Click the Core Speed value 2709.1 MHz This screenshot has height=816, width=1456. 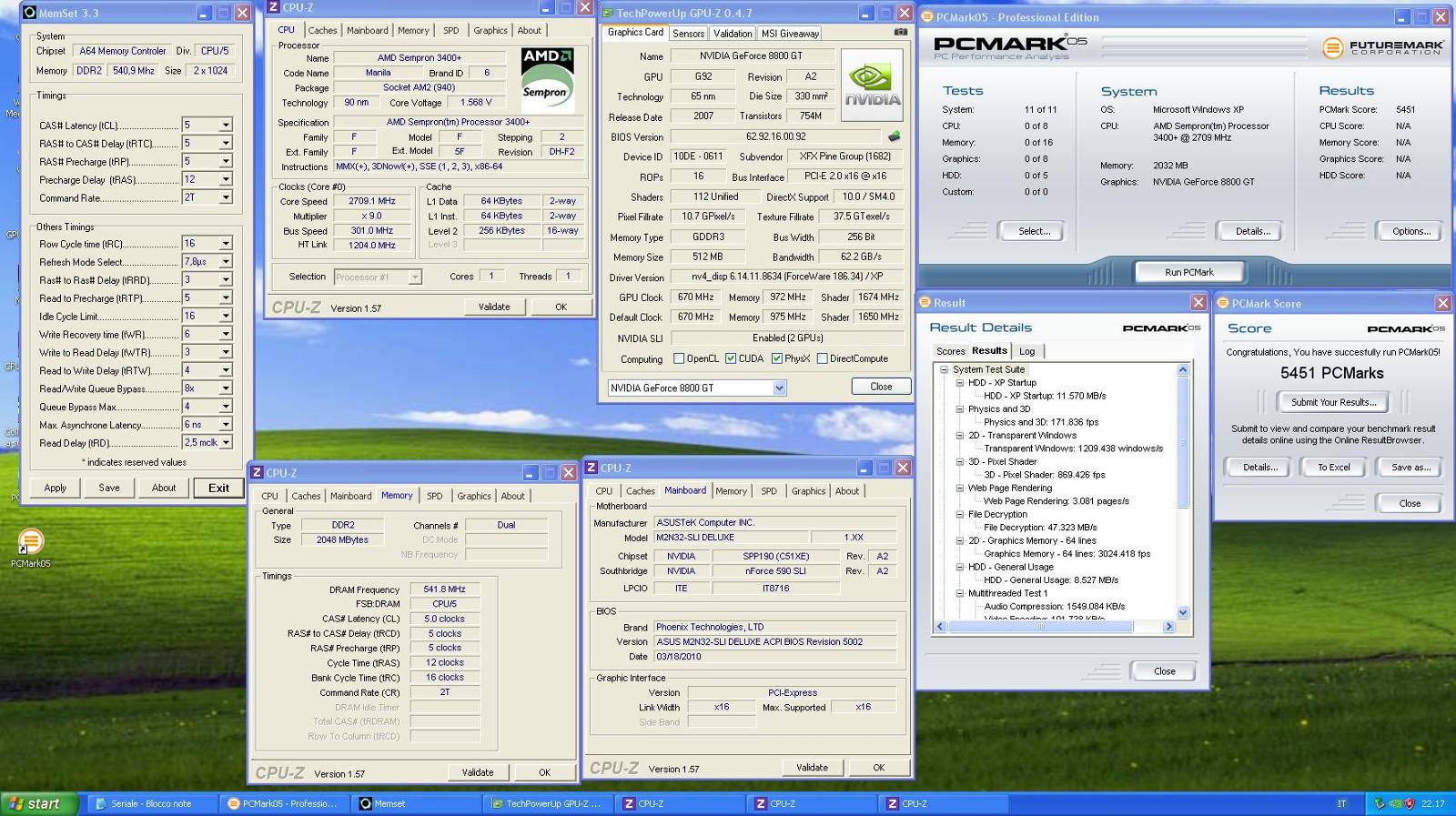coord(372,201)
